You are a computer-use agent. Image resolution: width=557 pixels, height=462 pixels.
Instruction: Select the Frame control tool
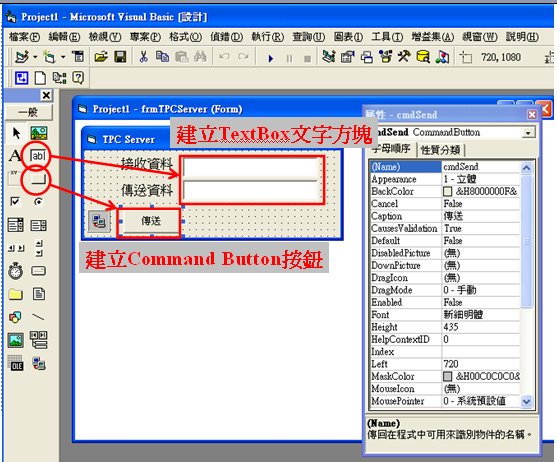15,178
